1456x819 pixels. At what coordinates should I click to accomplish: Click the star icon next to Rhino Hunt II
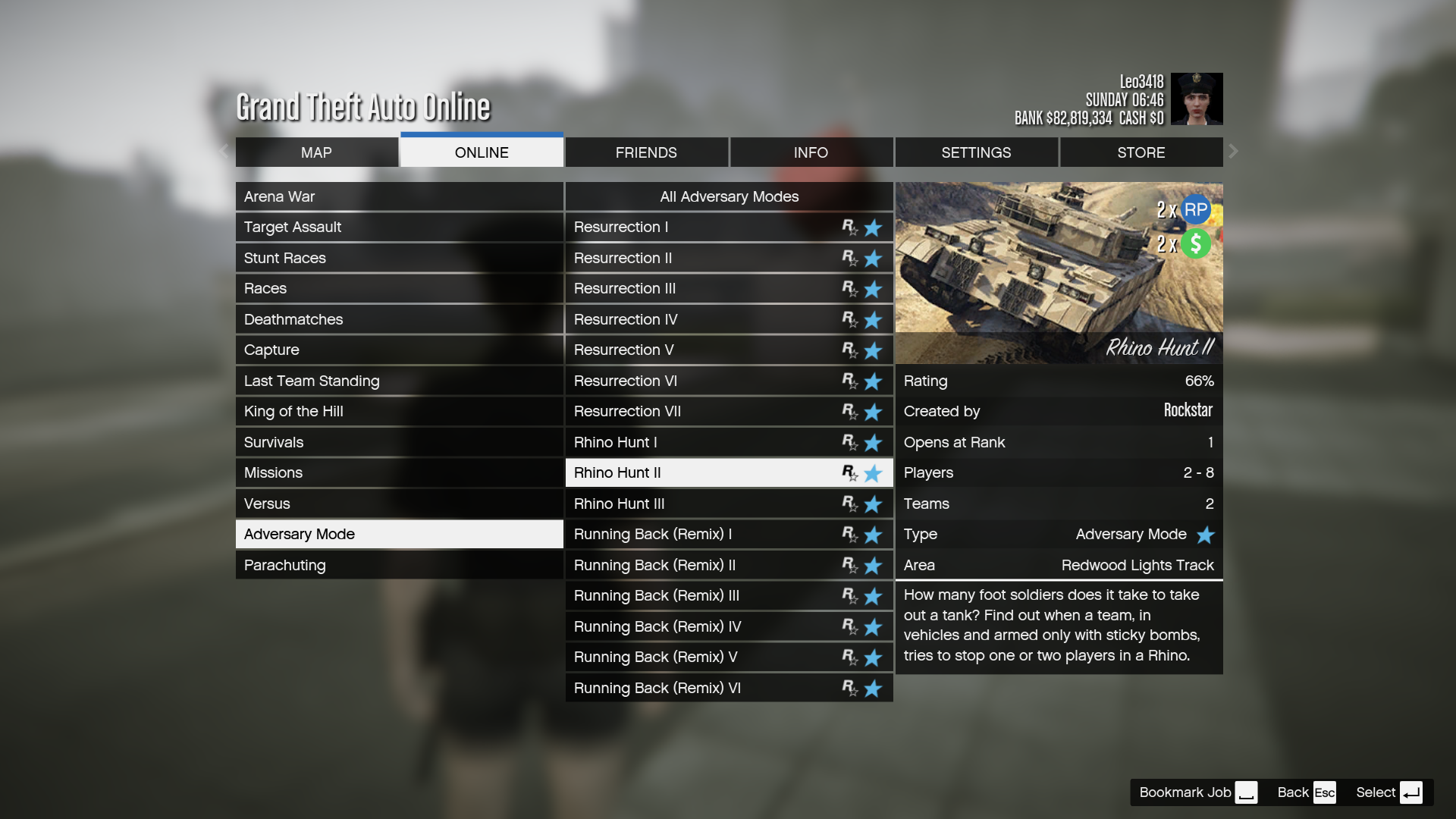click(x=873, y=472)
